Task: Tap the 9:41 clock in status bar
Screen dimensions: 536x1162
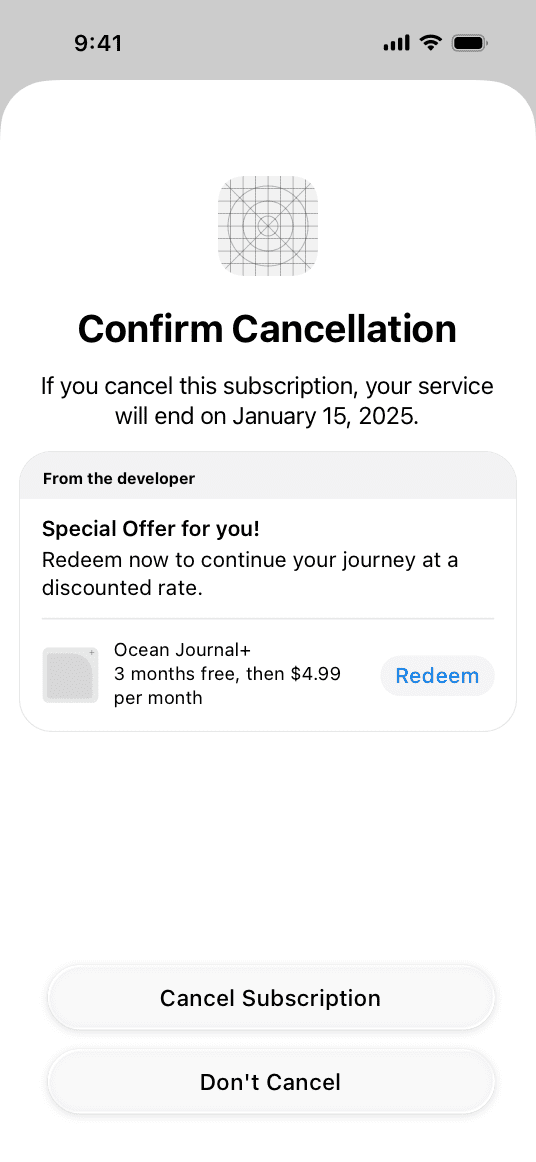Action: [x=98, y=43]
